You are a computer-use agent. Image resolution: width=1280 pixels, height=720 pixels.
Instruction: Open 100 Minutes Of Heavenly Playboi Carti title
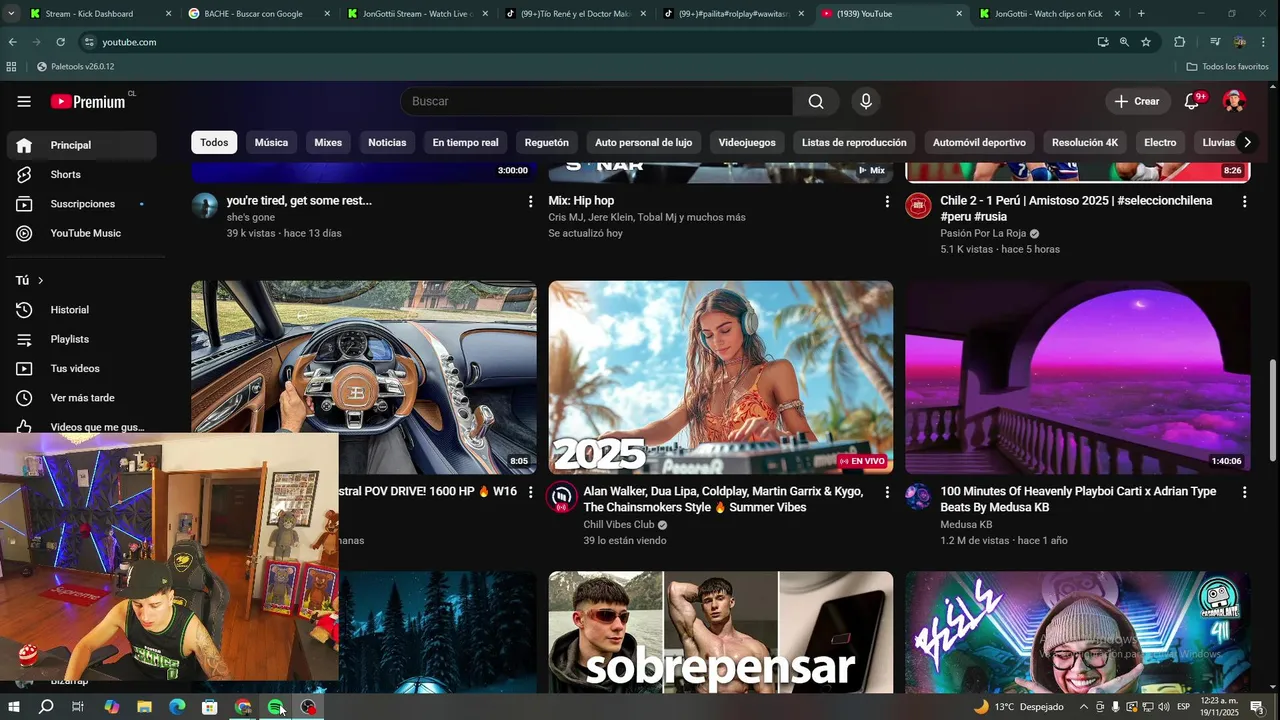pyautogui.click(x=1078, y=500)
